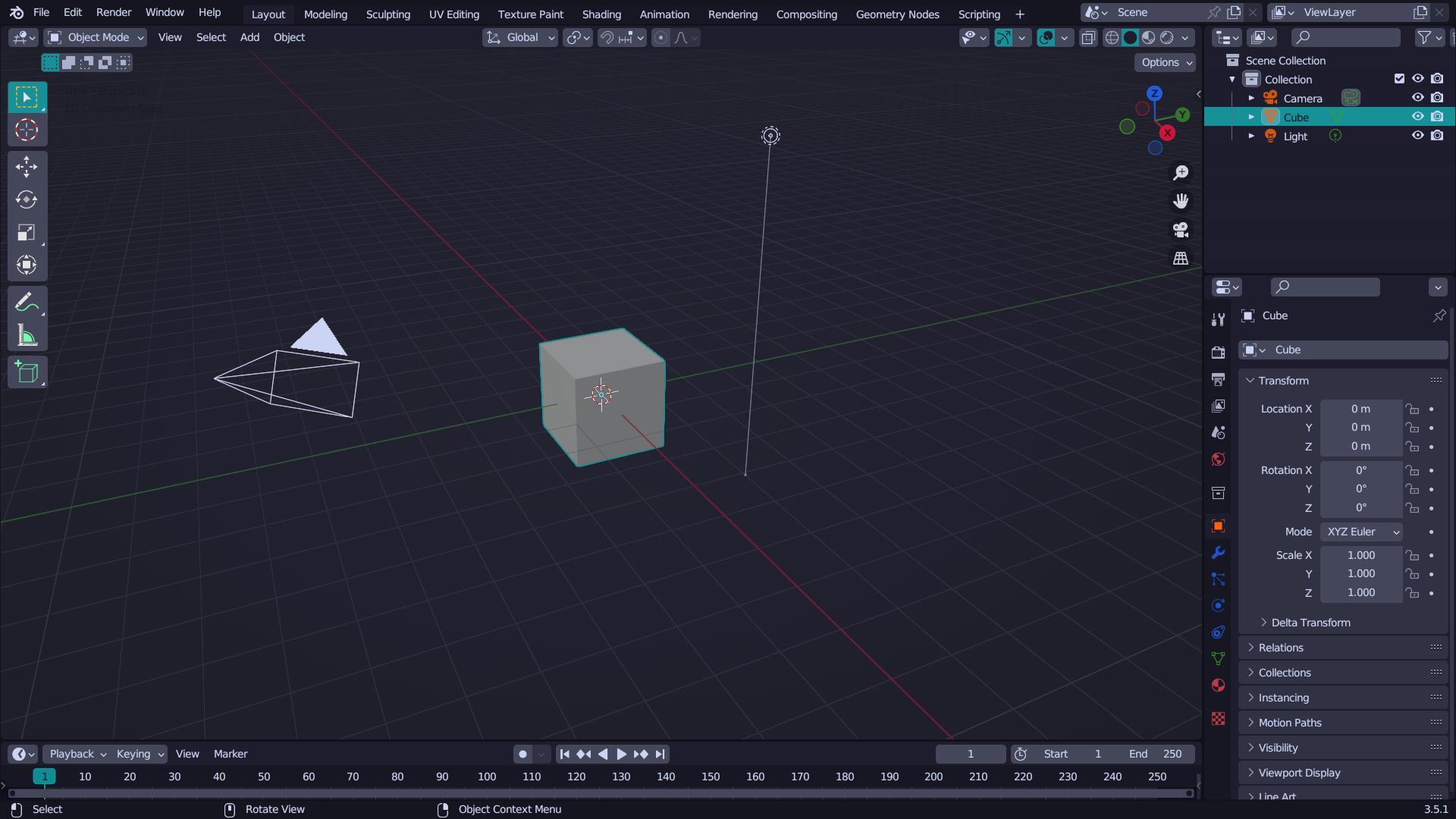Edit Location X input field value
The height and width of the screenshot is (819, 1456).
point(1361,408)
